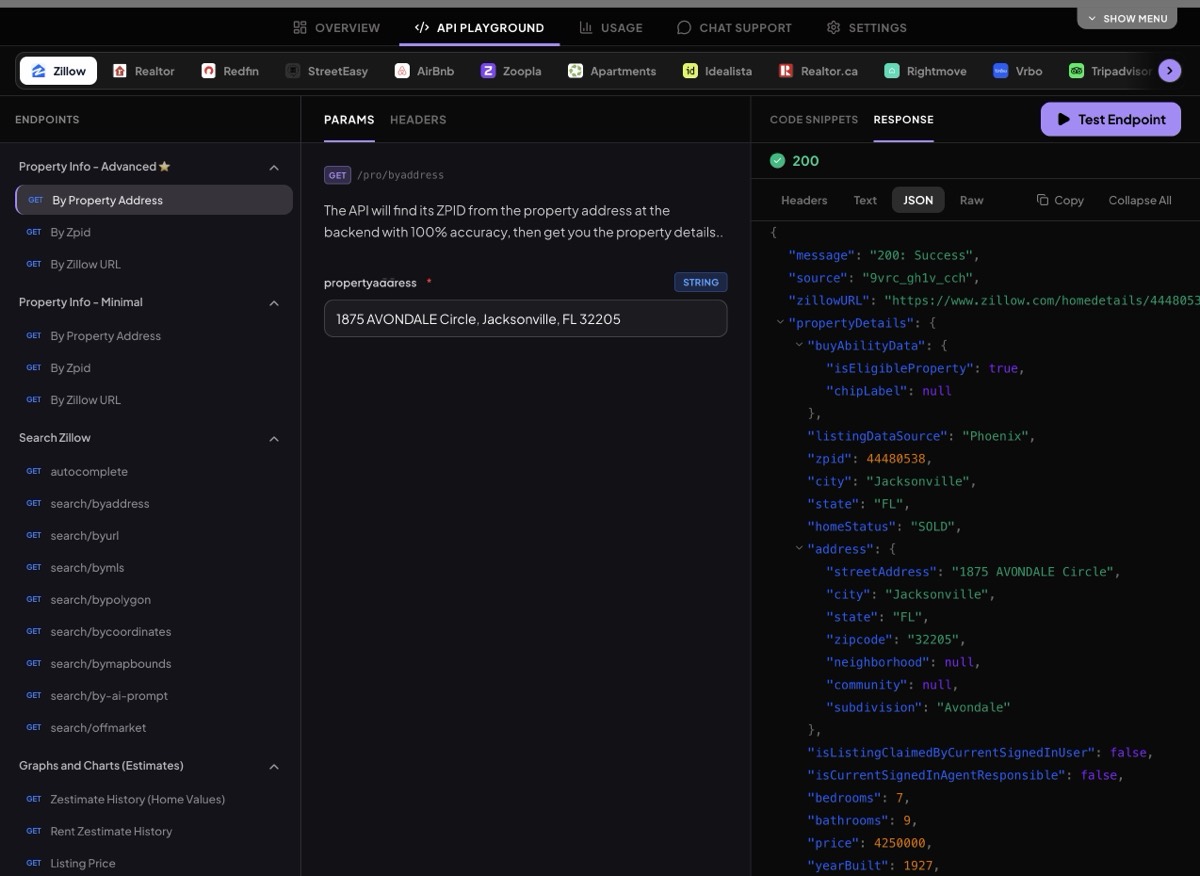This screenshot has width=1200, height=876.
Task: Switch to the Response tab
Action: (903, 120)
